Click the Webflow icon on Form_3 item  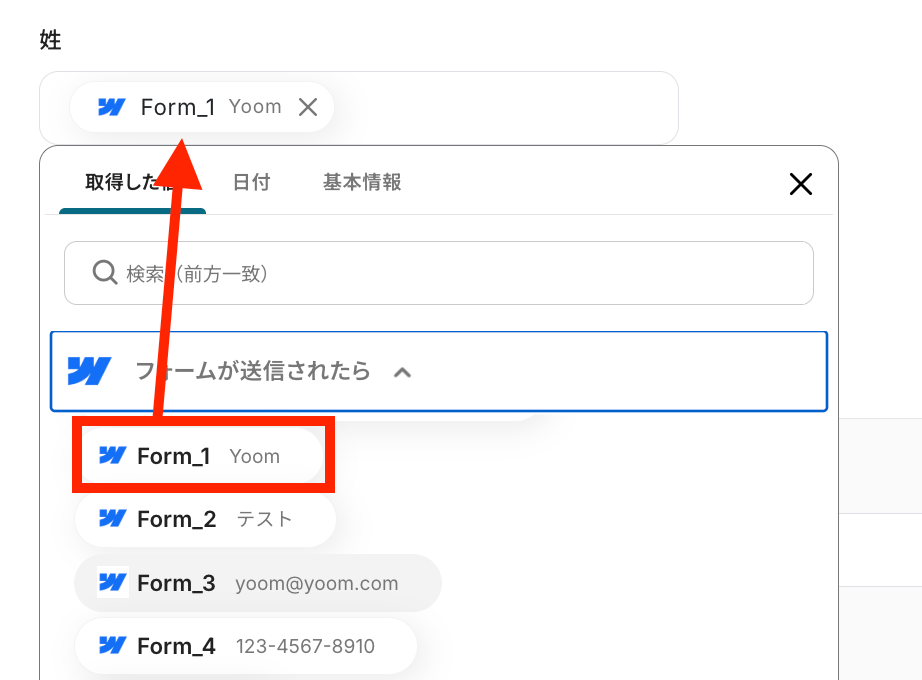112,583
